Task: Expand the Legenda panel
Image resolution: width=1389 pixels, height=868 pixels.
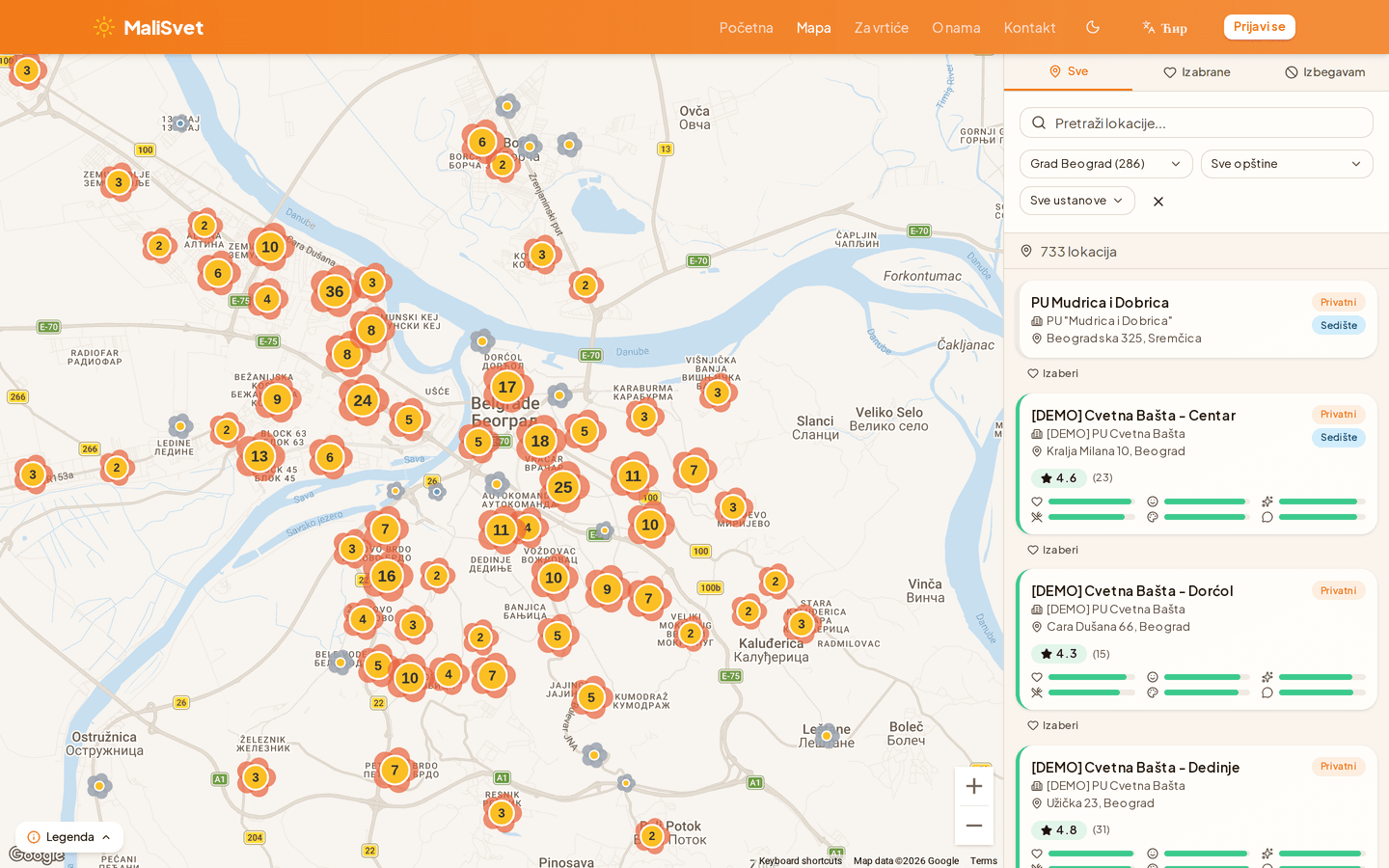Action: point(69,837)
